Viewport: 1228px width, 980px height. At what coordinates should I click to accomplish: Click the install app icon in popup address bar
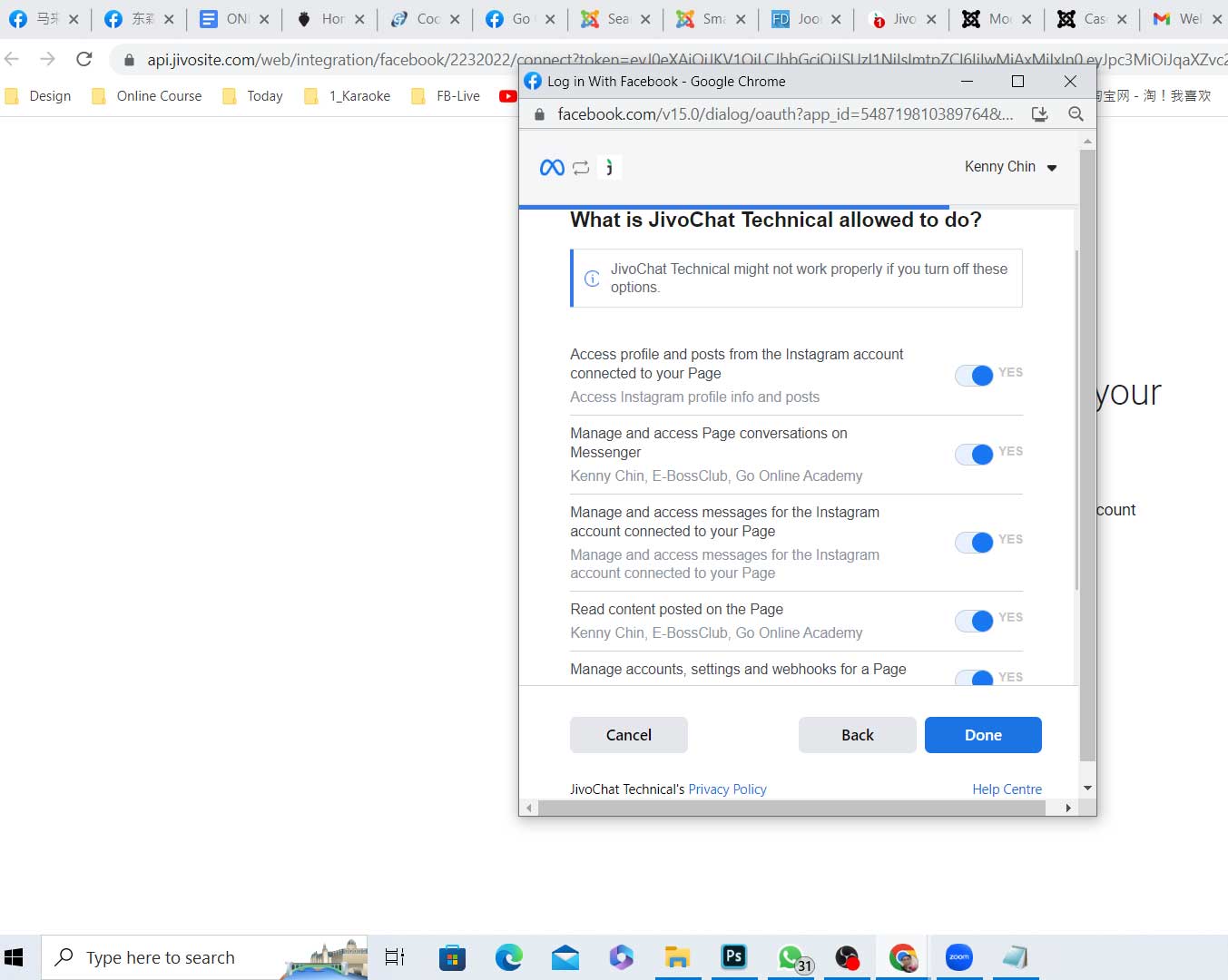pos(1040,114)
